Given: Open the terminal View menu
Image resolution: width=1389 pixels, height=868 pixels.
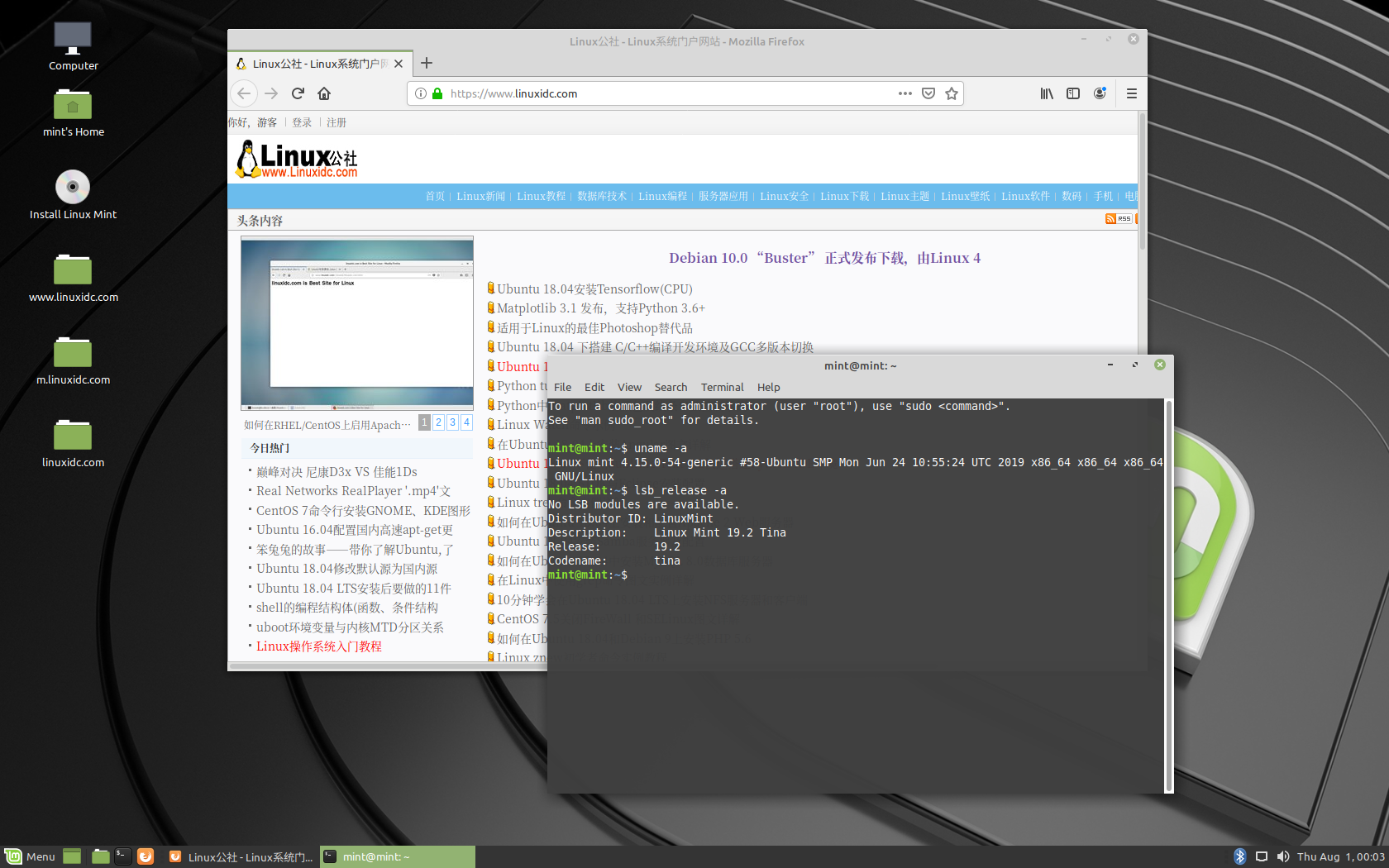Looking at the screenshot, I should pyautogui.click(x=629, y=387).
